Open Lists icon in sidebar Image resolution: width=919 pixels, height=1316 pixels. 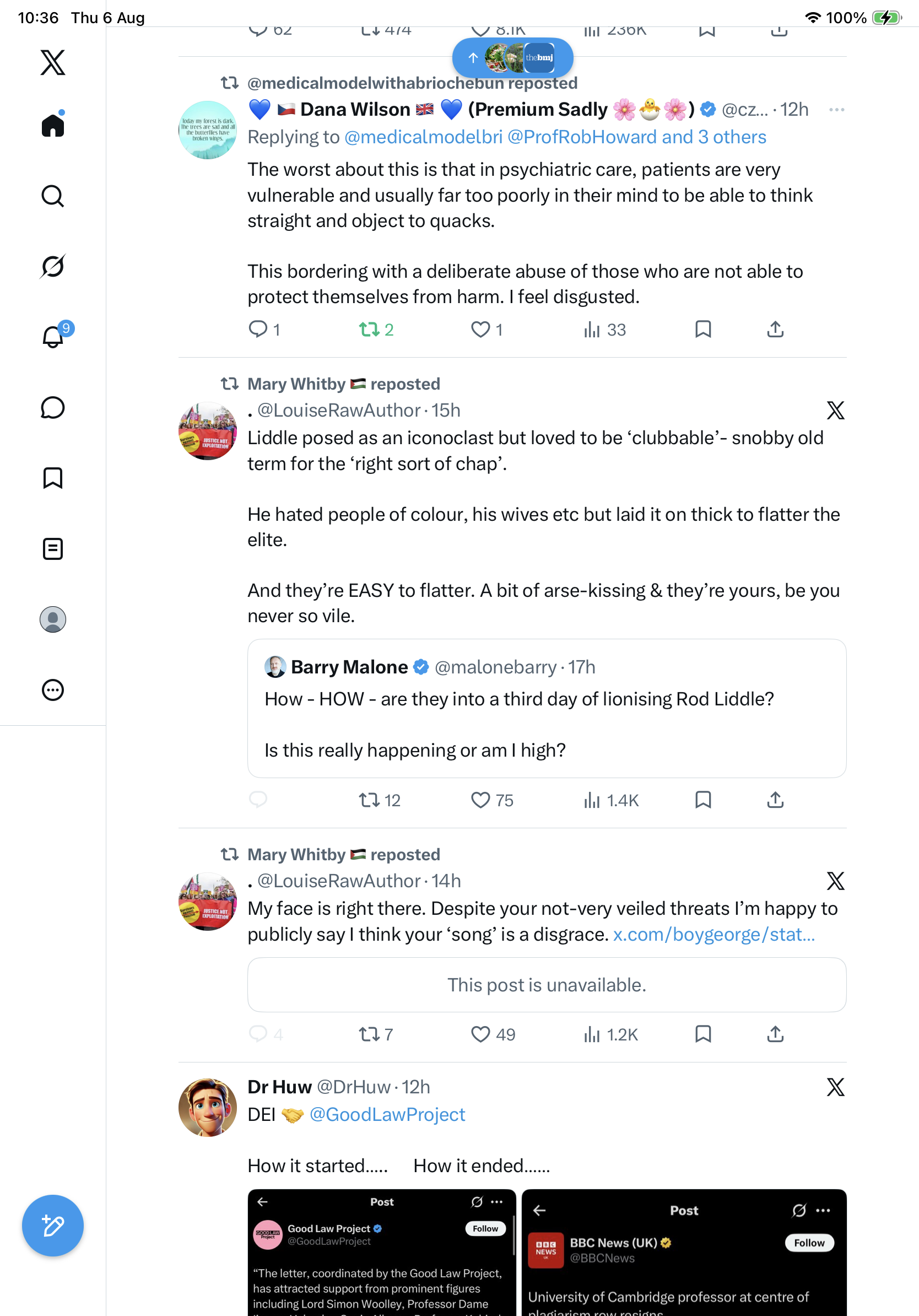(x=53, y=548)
